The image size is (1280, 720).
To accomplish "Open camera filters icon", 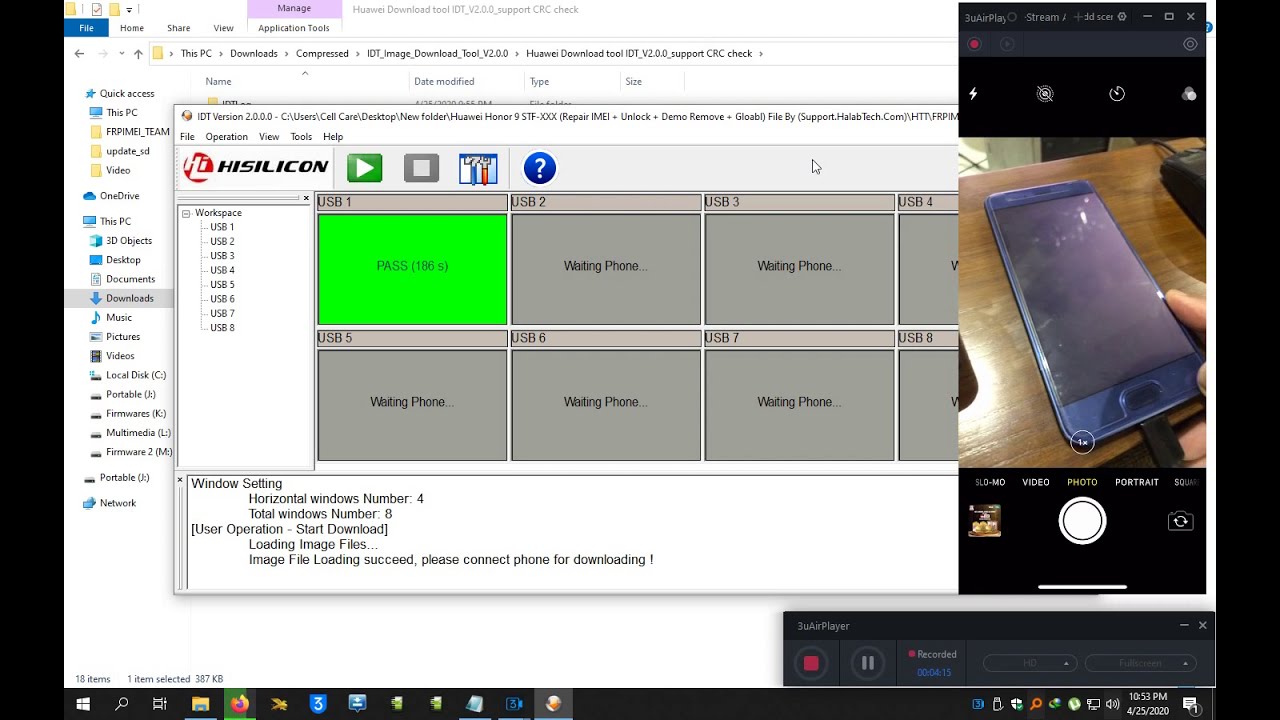I will pyautogui.click(x=1189, y=94).
